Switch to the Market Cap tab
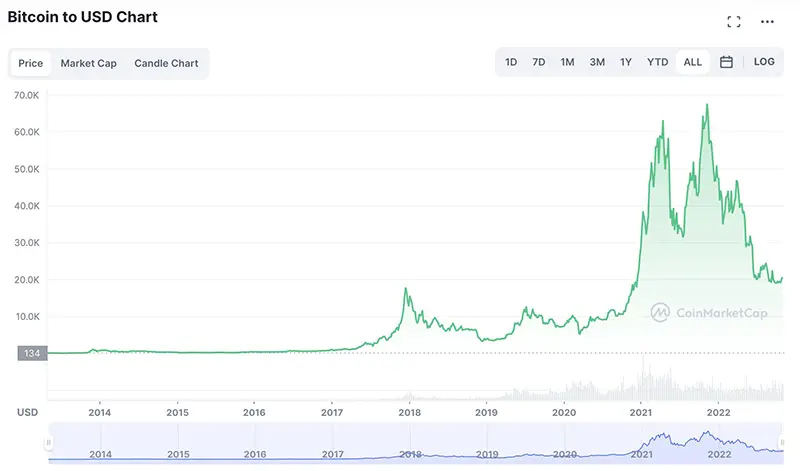 click(x=88, y=63)
